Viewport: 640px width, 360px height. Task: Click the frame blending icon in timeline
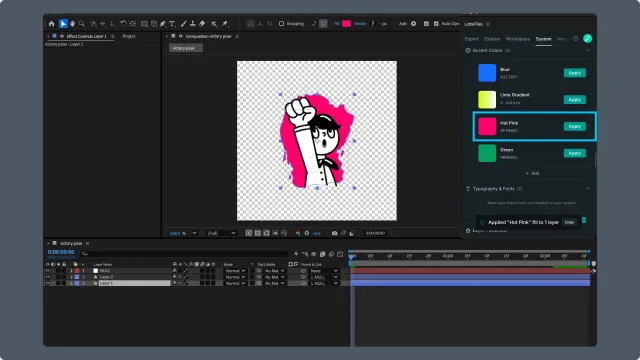click(x=322, y=254)
